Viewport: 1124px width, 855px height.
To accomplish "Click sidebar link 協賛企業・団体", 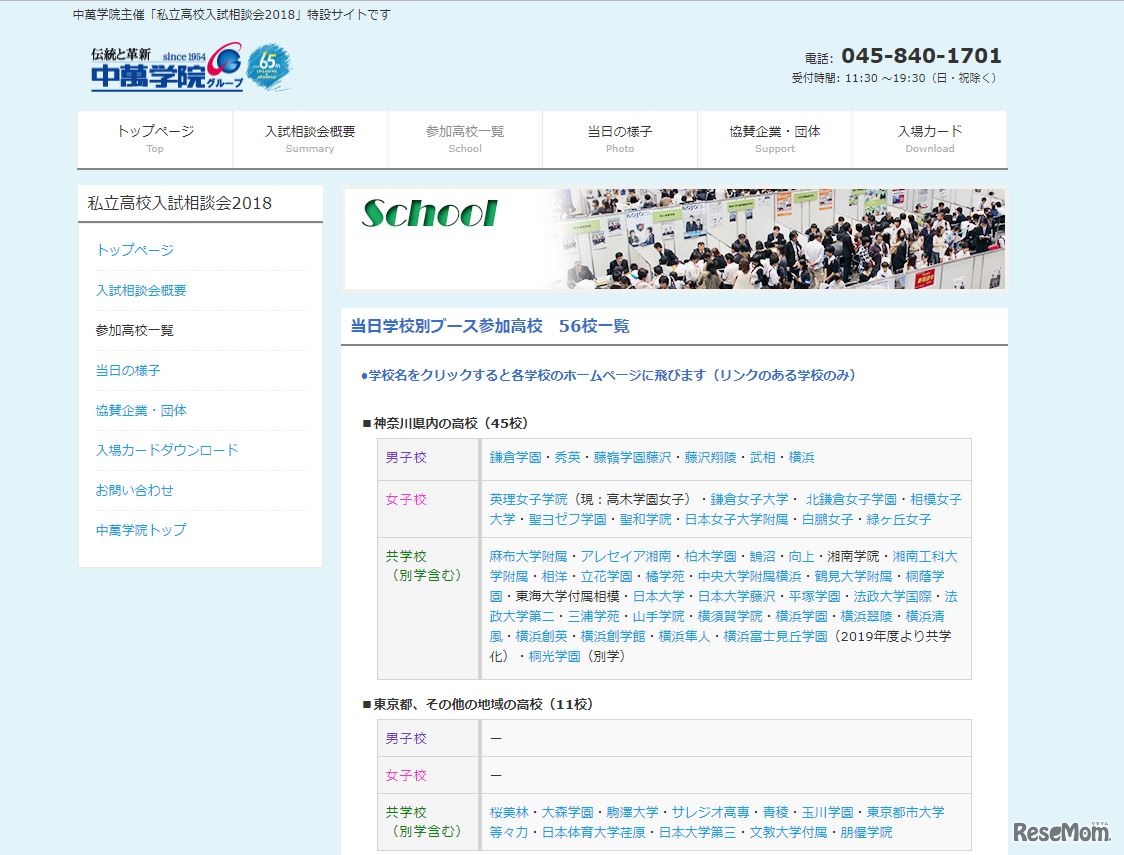I will point(141,411).
